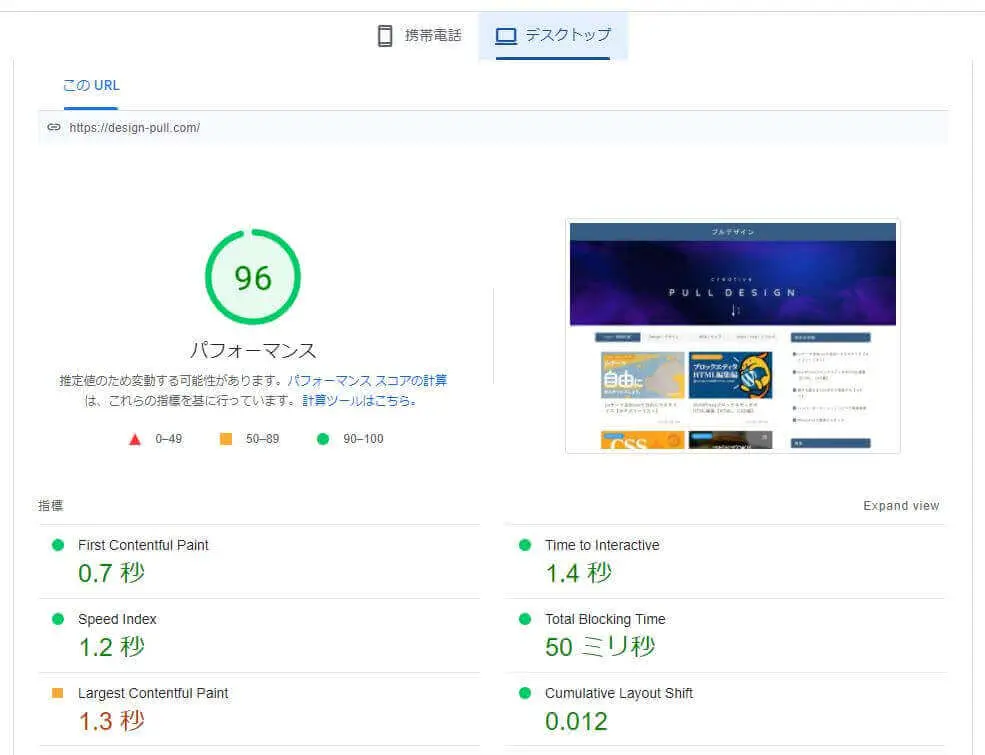Click the link chain icon beside the URL
985x755 pixels.
[53, 127]
